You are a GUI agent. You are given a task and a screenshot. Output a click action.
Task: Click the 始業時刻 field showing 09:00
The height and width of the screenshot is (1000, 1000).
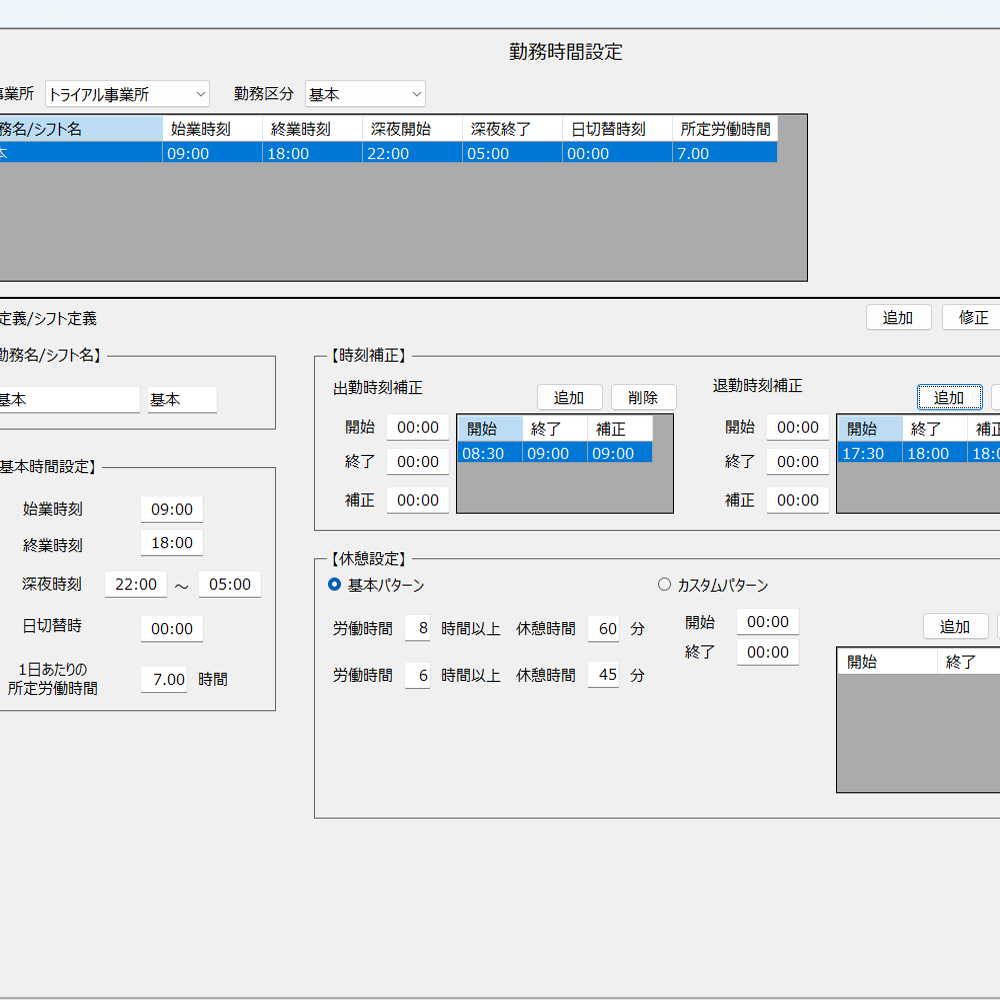171,509
